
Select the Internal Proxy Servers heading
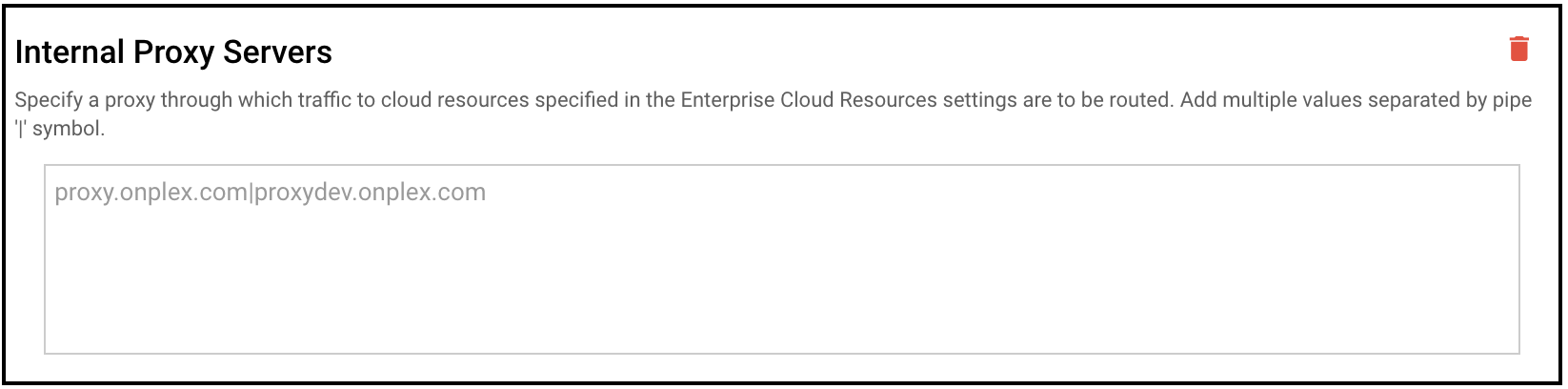[x=173, y=52]
